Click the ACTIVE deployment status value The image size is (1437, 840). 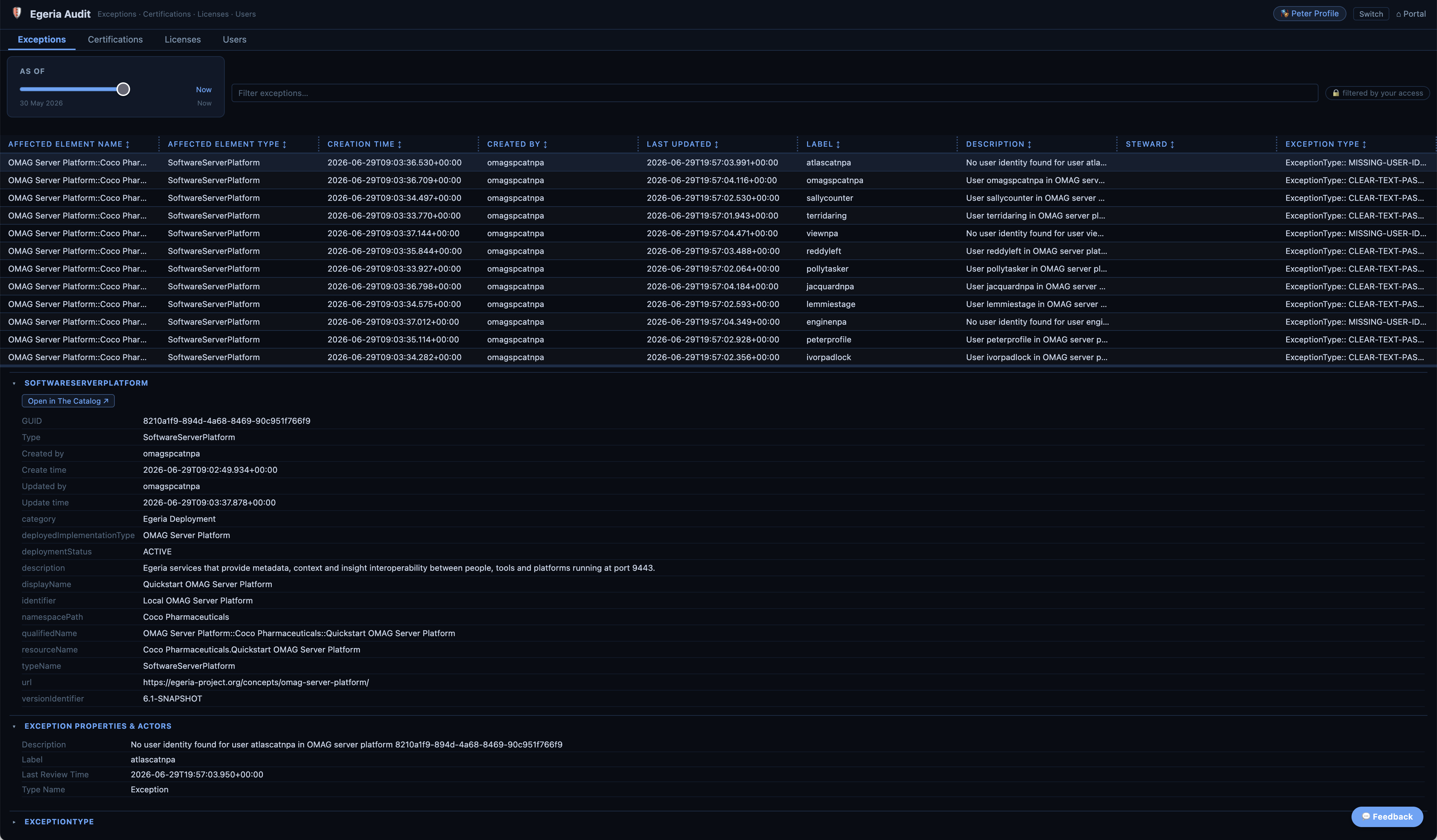[157, 551]
